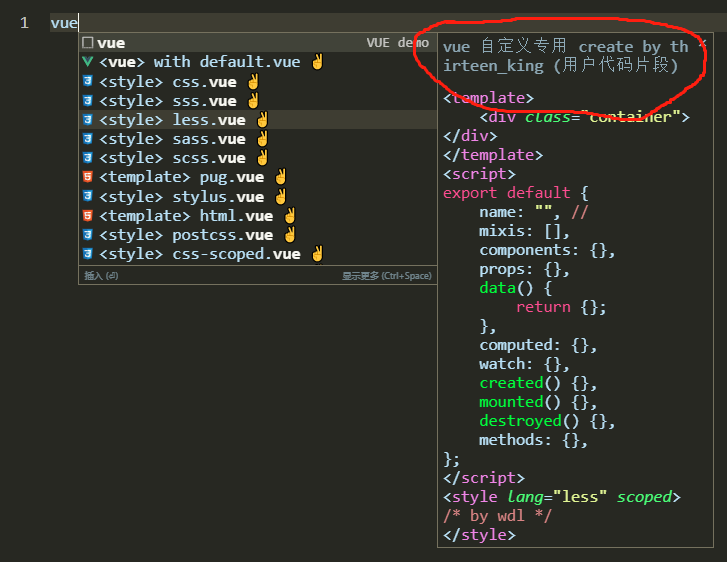This screenshot has height=562, width=727.
Task: Click '/* by wdl */' comment line
Action: [497, 516]
